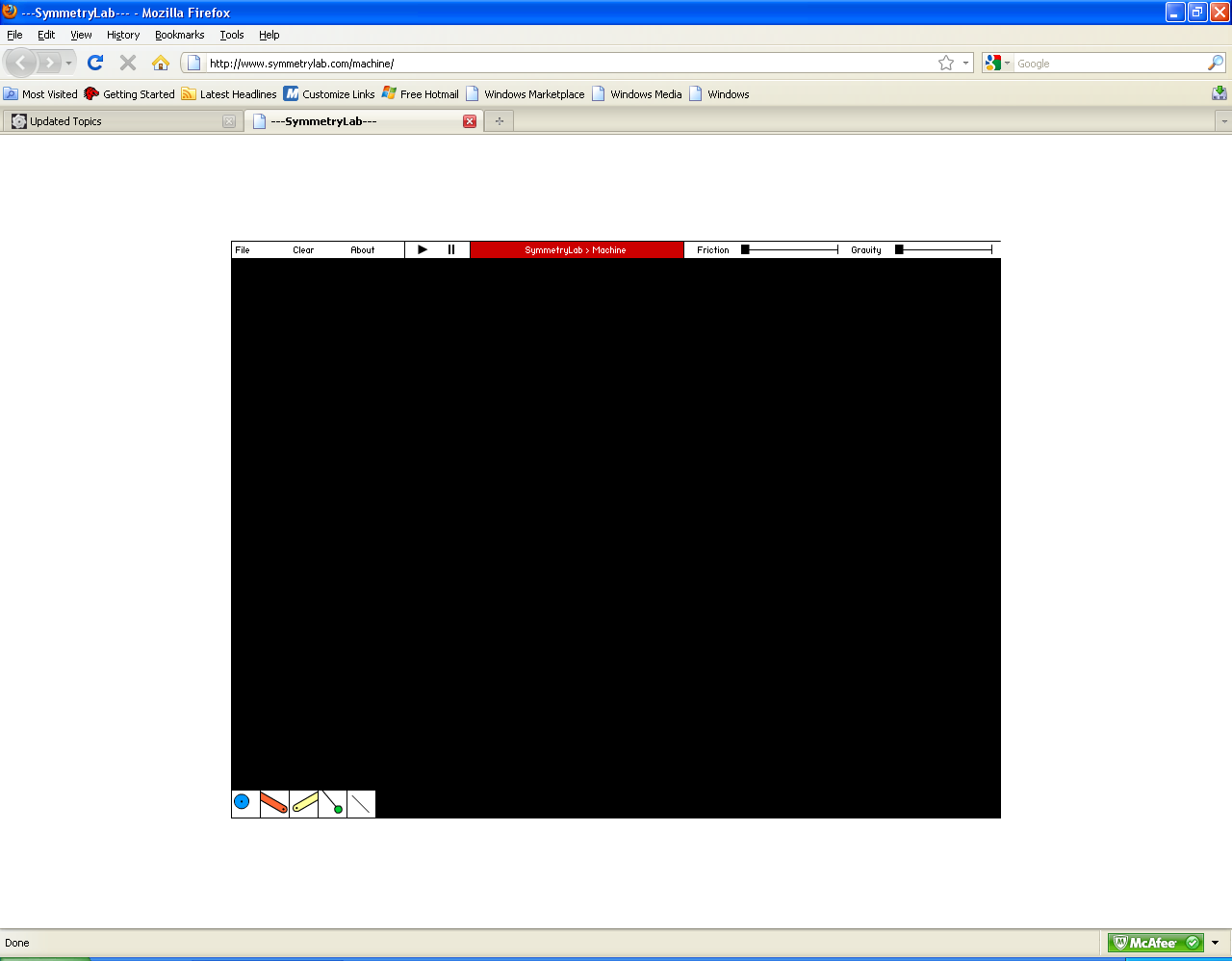Image resolution: width=1232 pixels, height=961 pixels.
Task: Open a new tab
Action: 499,121
